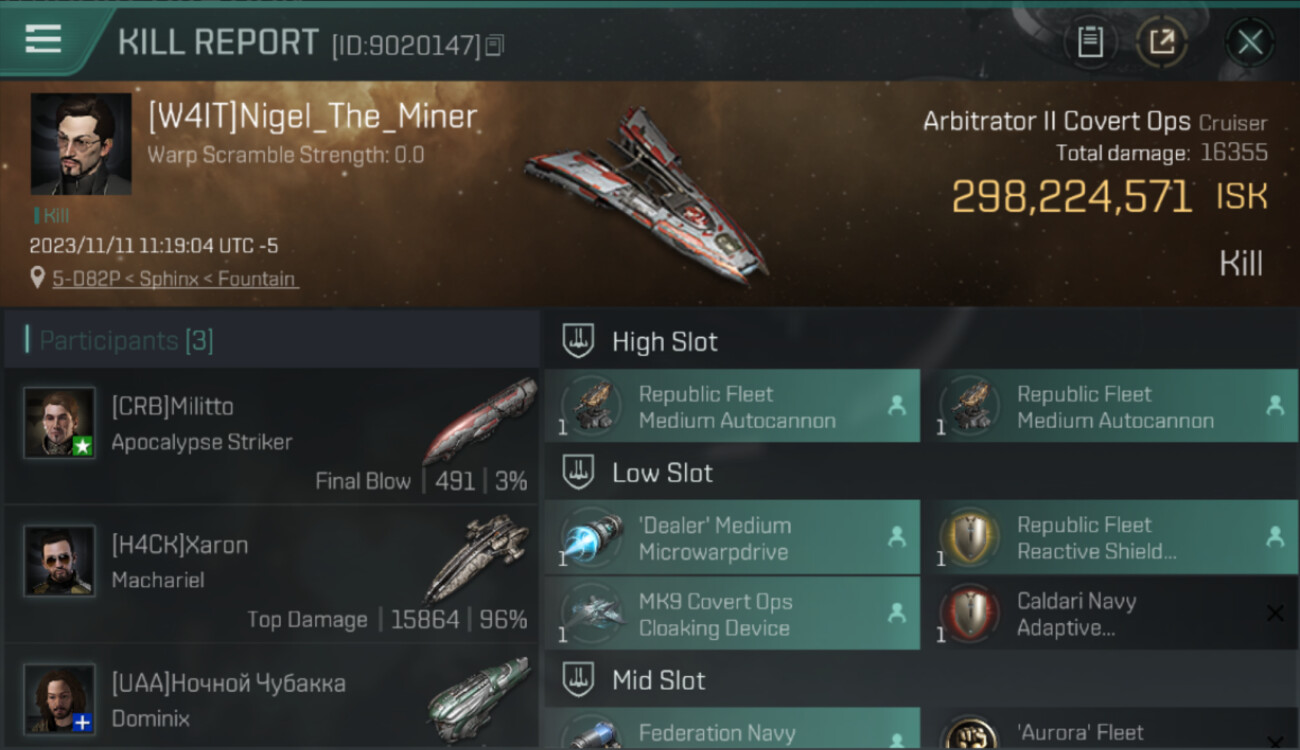Viewport: 1300px width, 750px height.
Task: Click the 'Dealer' Medium Microwarpdrive icon
Action: (x=591, y=538)
